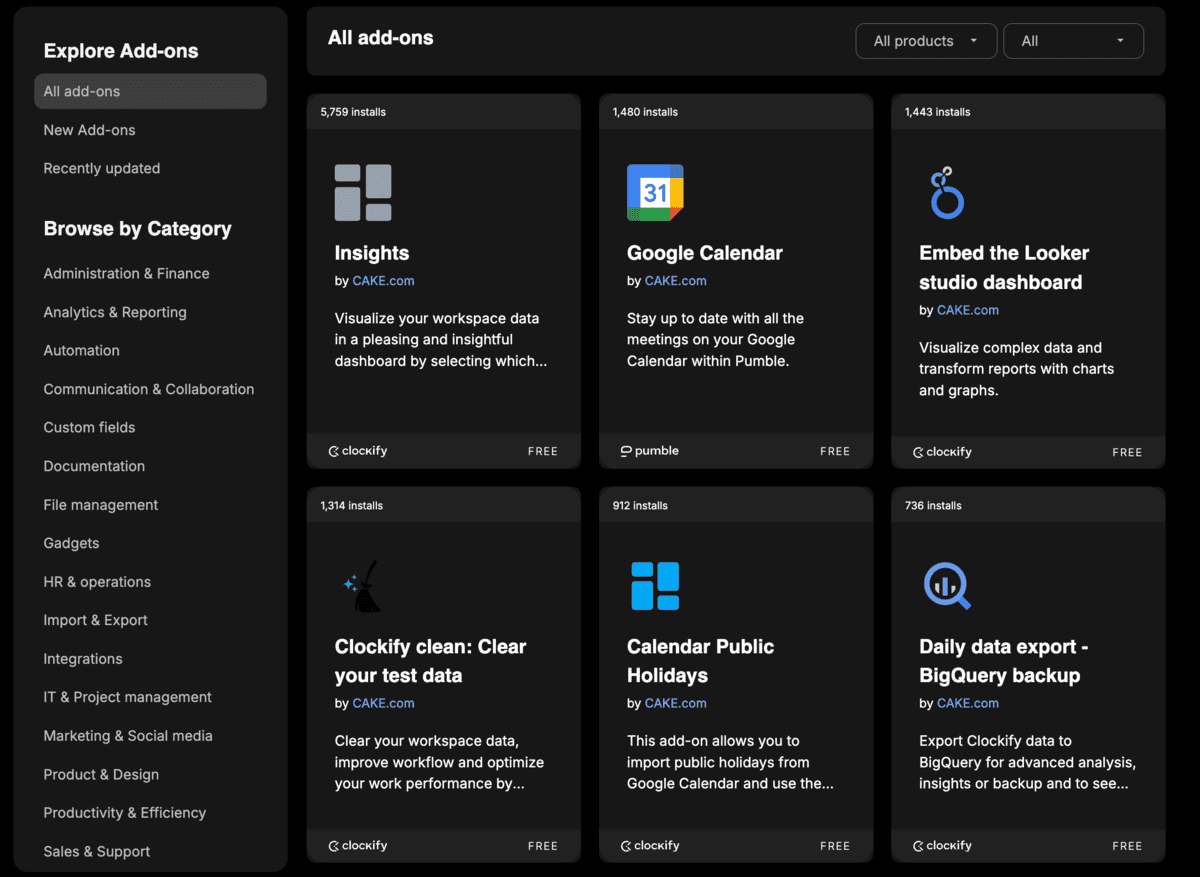Screen dimensions: 1200x877
Task: Click the Calendar Public Holidays description text
Action: pos(730,762)
